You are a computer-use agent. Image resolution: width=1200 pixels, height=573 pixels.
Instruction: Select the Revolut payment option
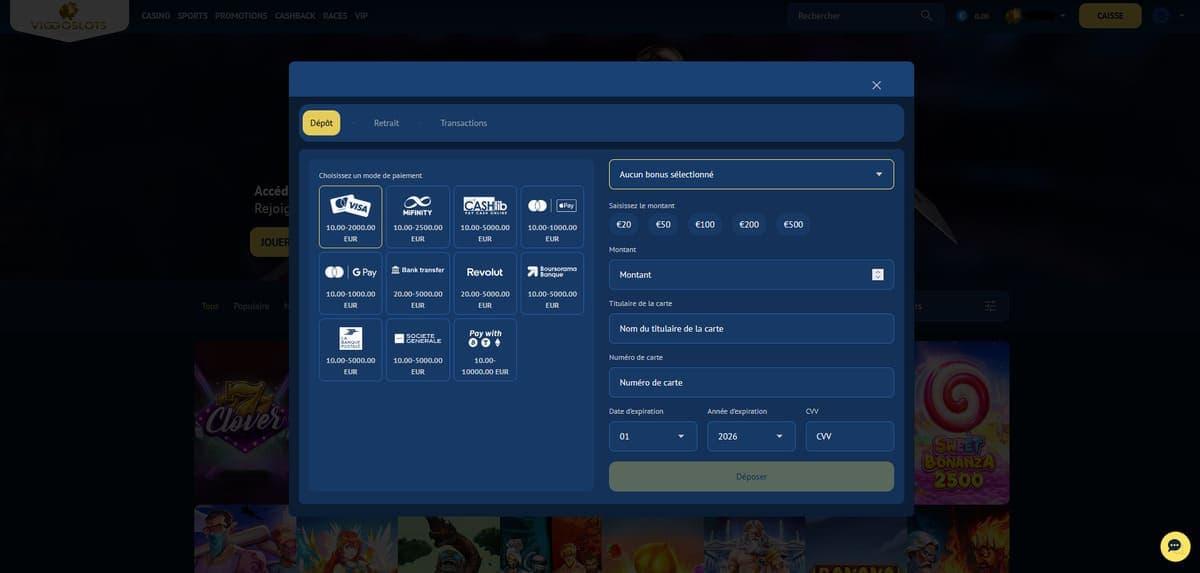pos(485,283)
